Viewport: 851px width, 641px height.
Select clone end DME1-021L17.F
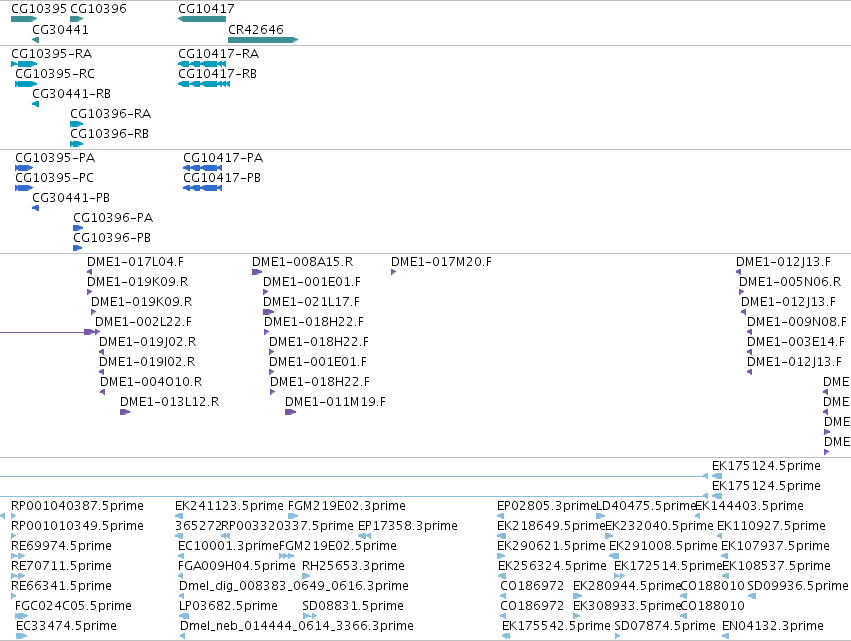(312, 302)
